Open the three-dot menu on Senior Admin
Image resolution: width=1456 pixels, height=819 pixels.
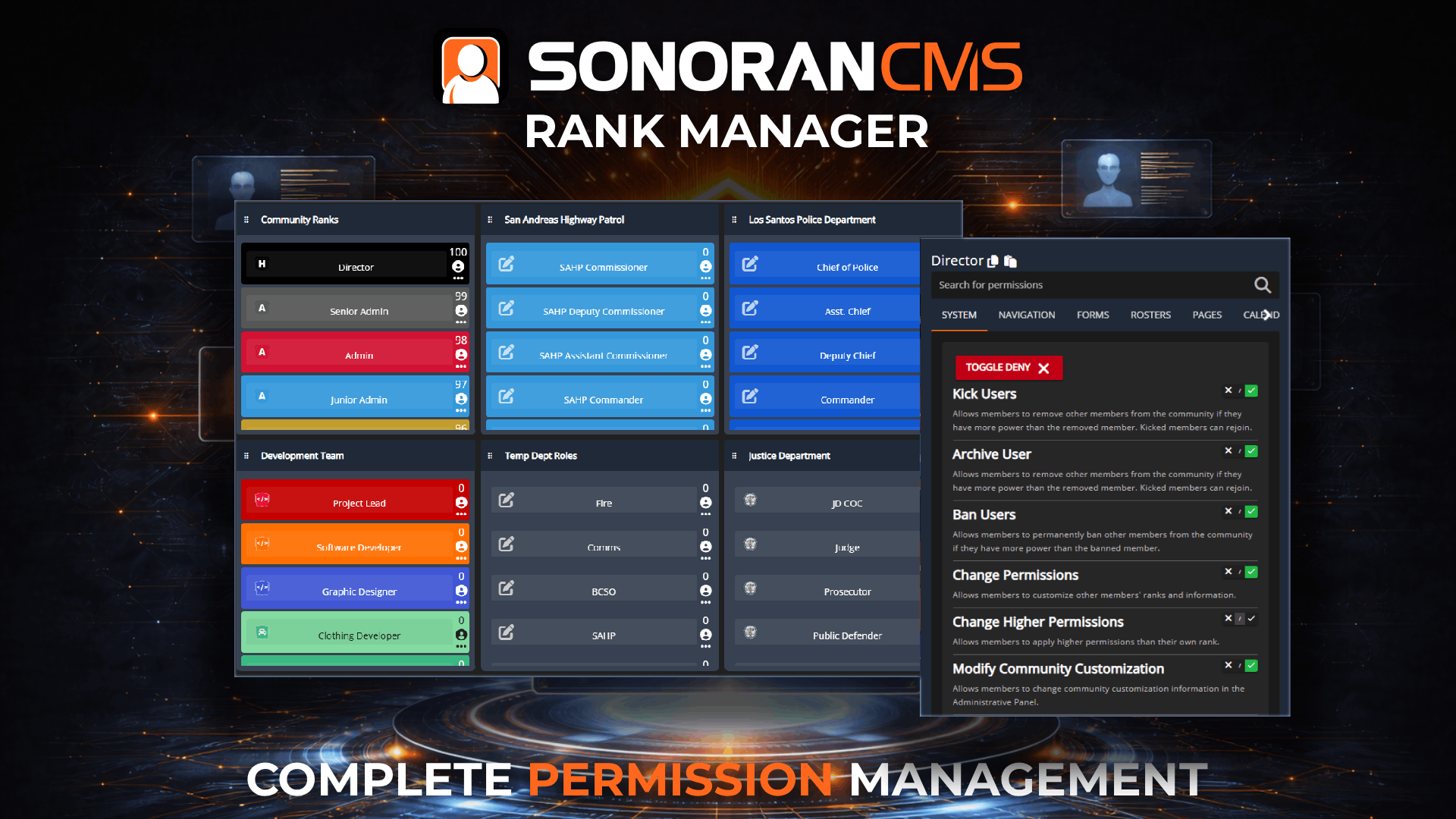[461, 322]
